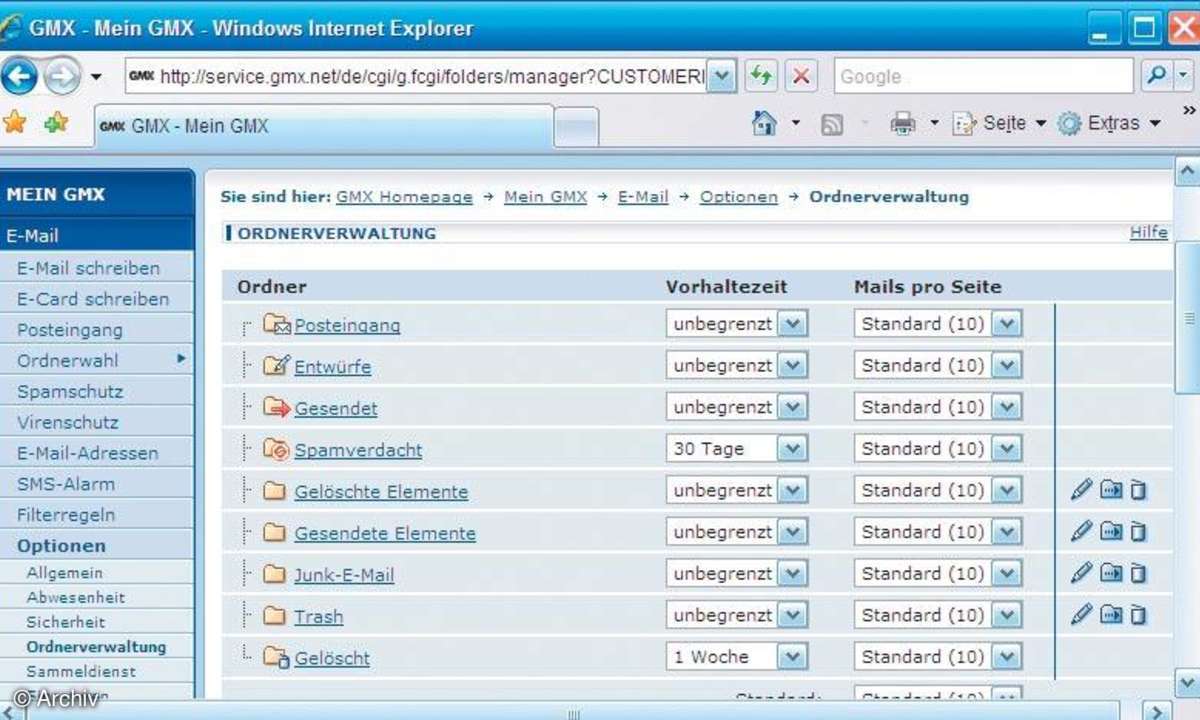Viewport: 1200px width, 720px height.
Task: Click the URL address bar field
Action: coord(415,76)
